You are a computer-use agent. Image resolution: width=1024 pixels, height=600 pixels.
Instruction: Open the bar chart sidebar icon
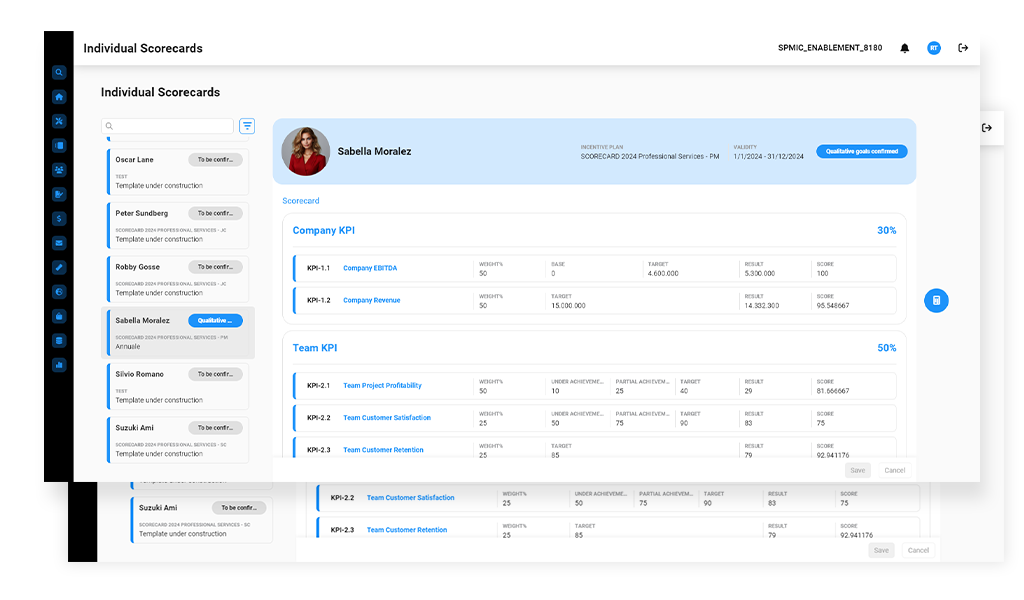tap(59, 365)
